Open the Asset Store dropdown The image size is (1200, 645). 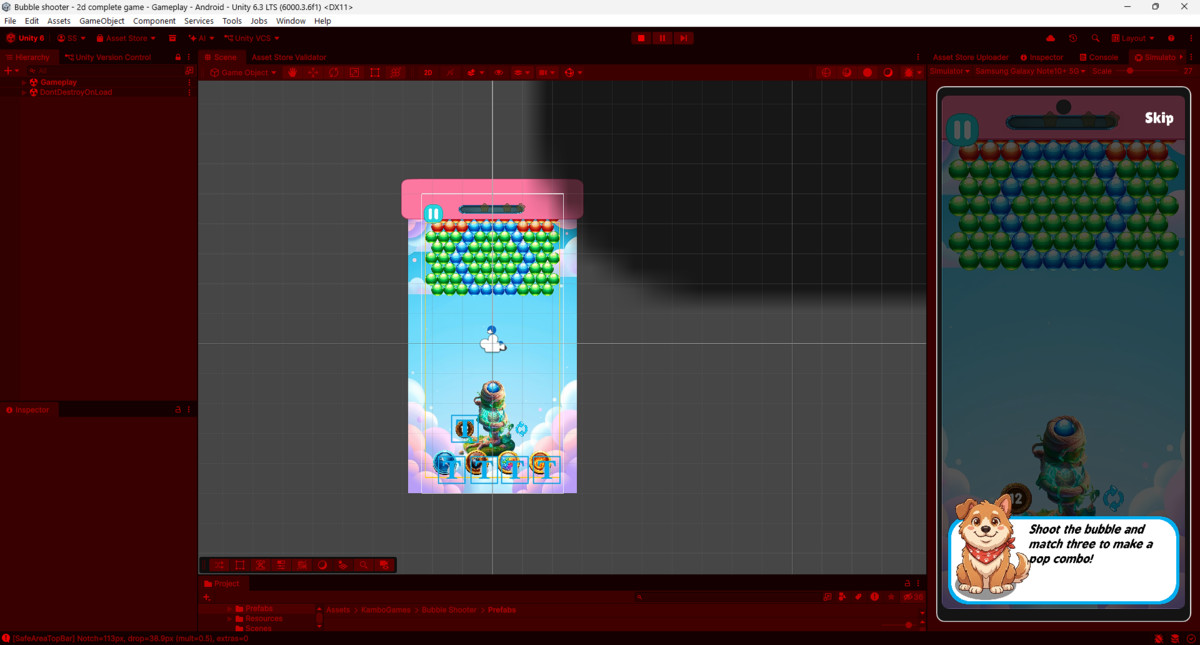coord(126,38)
